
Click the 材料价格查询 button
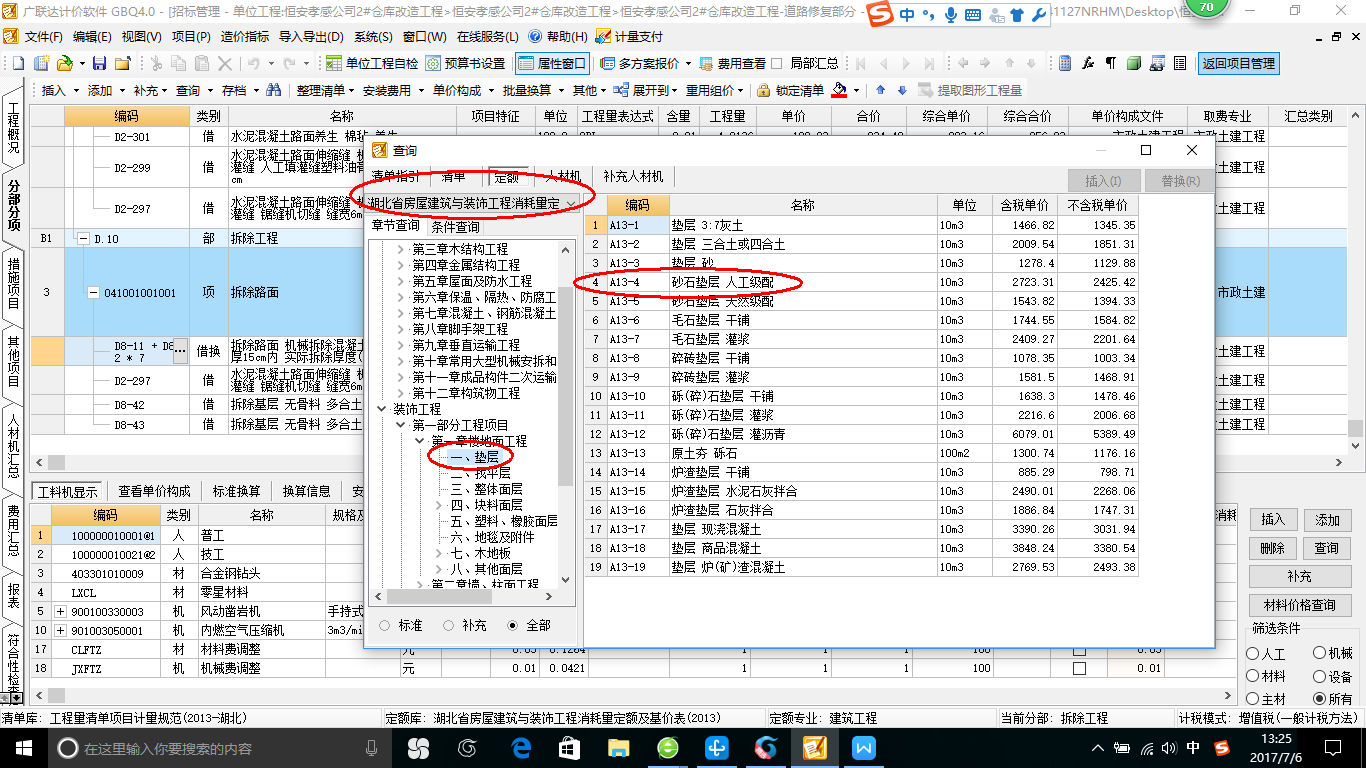click(x=1299, y=605)
